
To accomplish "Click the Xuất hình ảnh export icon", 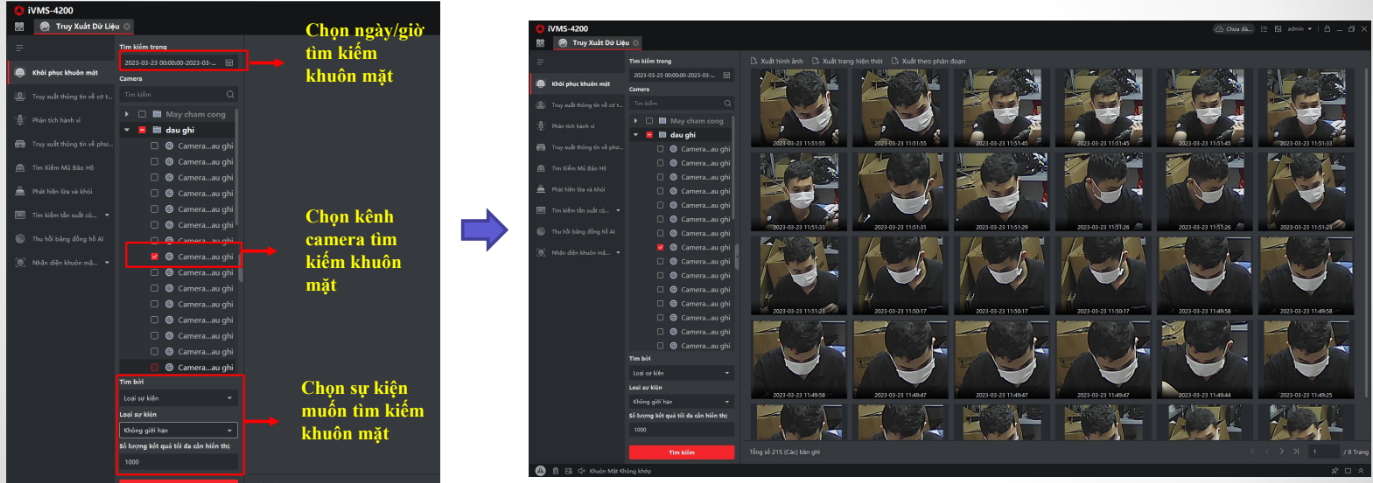I will pyautogui.click(x=755, y=61).
